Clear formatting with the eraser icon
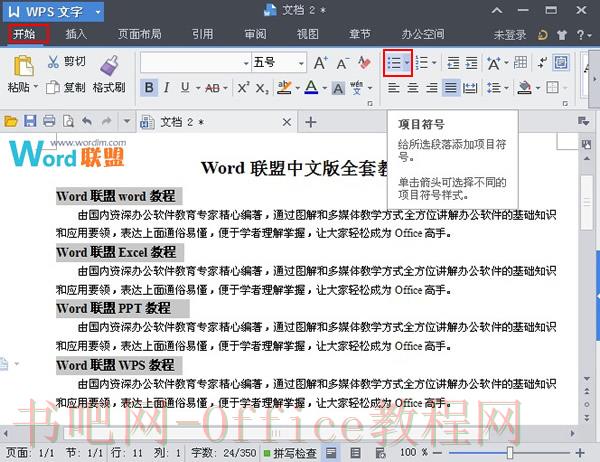The width and height of the screenshot is (600, 462). pyautogui.click(x=364, y=63)
